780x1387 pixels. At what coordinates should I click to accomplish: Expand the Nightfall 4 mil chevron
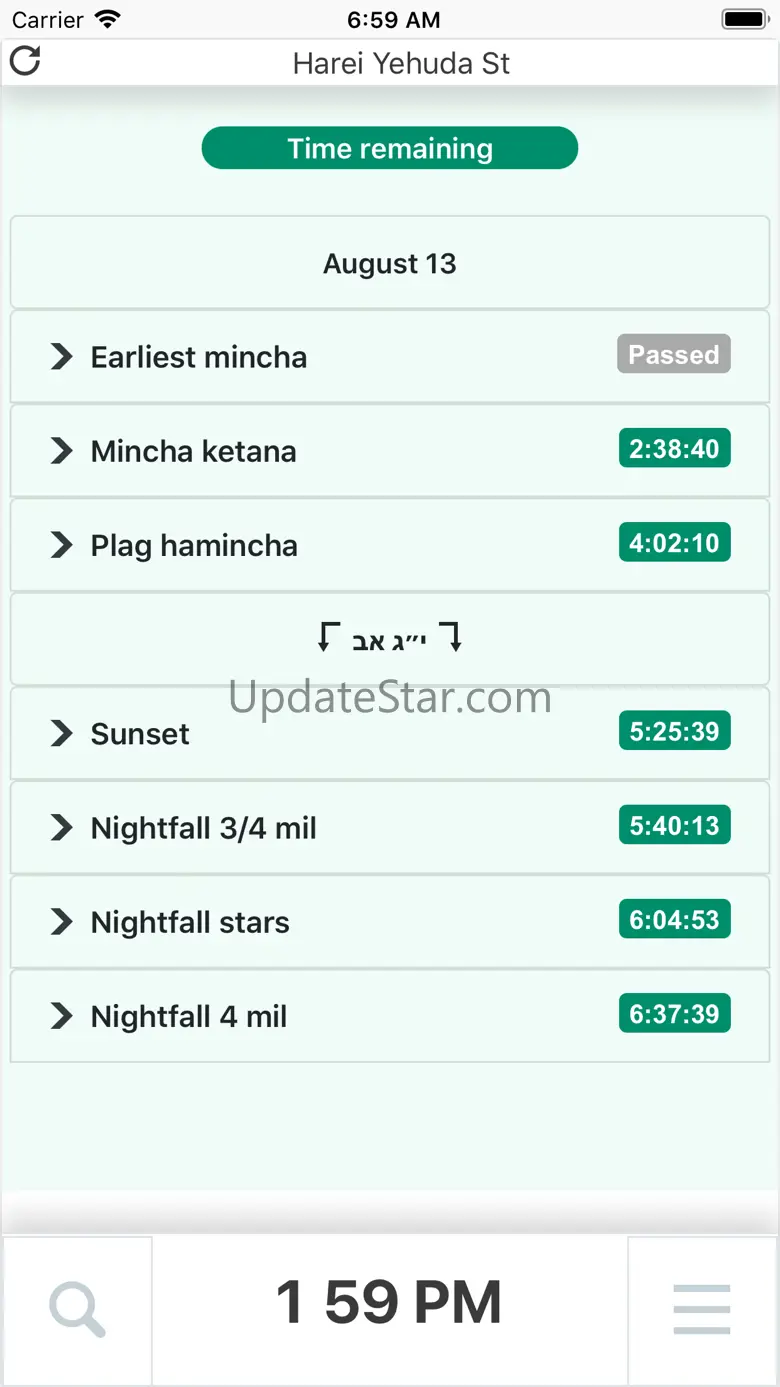coord(62,1016)
